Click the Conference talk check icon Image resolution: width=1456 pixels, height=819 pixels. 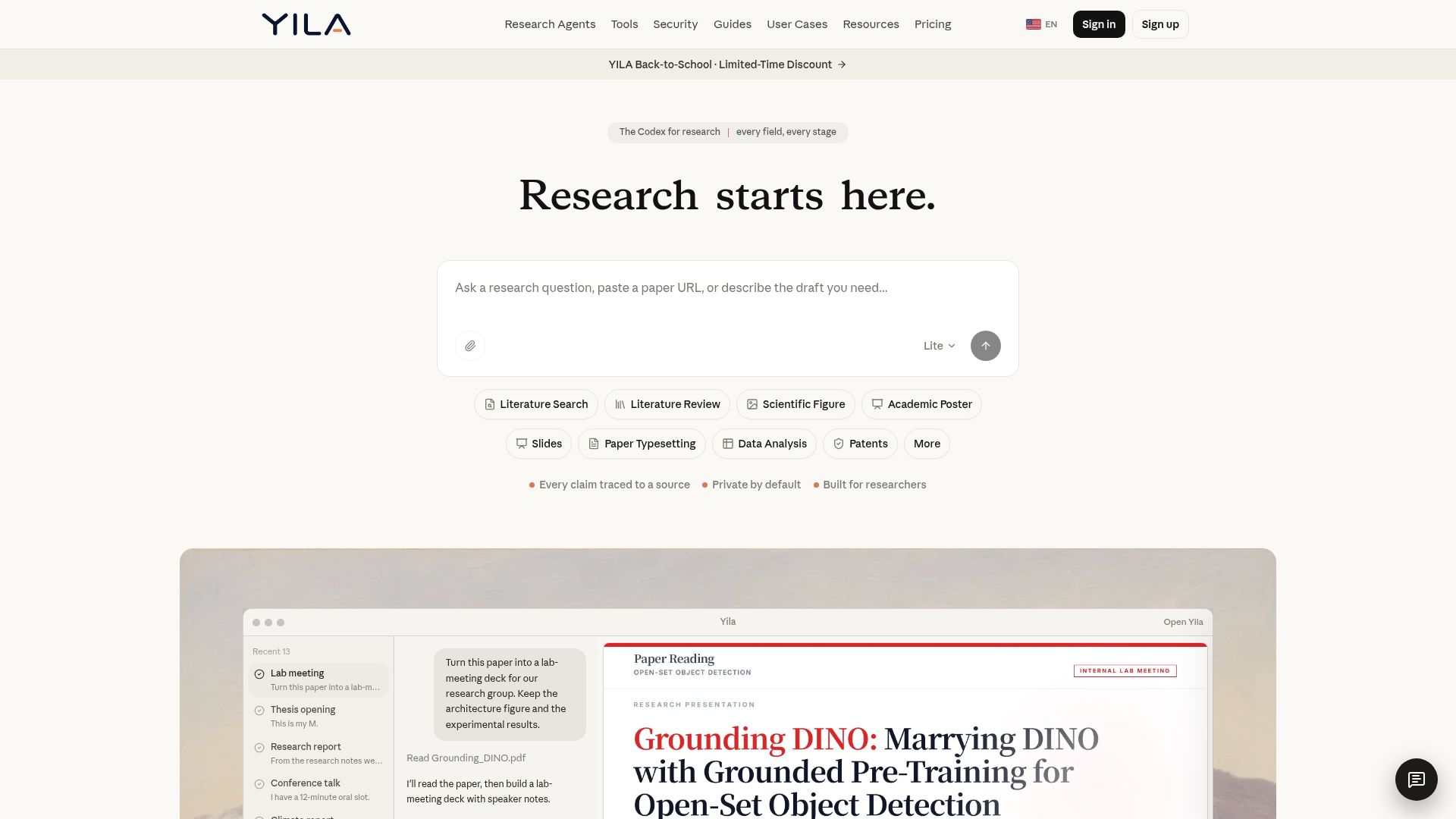[259, 783]
